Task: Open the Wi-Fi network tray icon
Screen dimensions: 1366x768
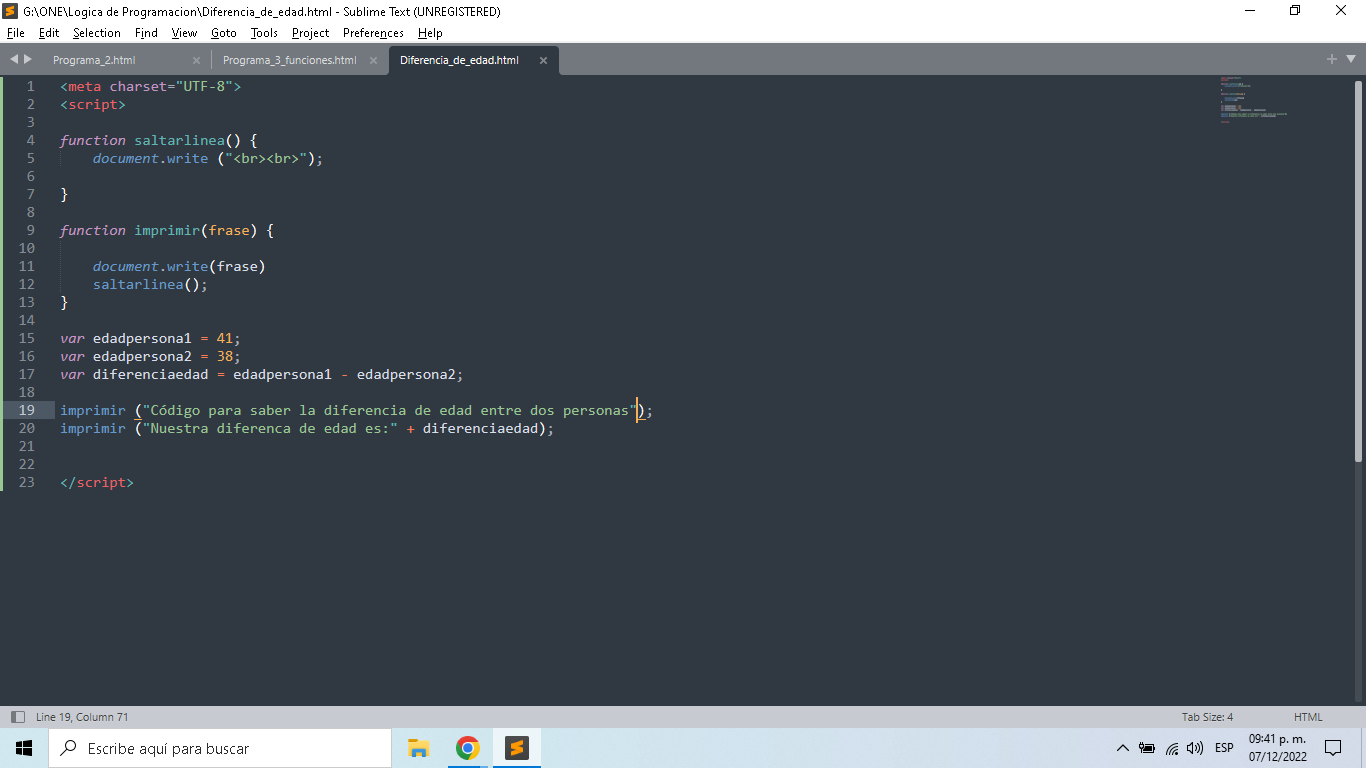Action: pyautogui.click(x=1172, y=748)
